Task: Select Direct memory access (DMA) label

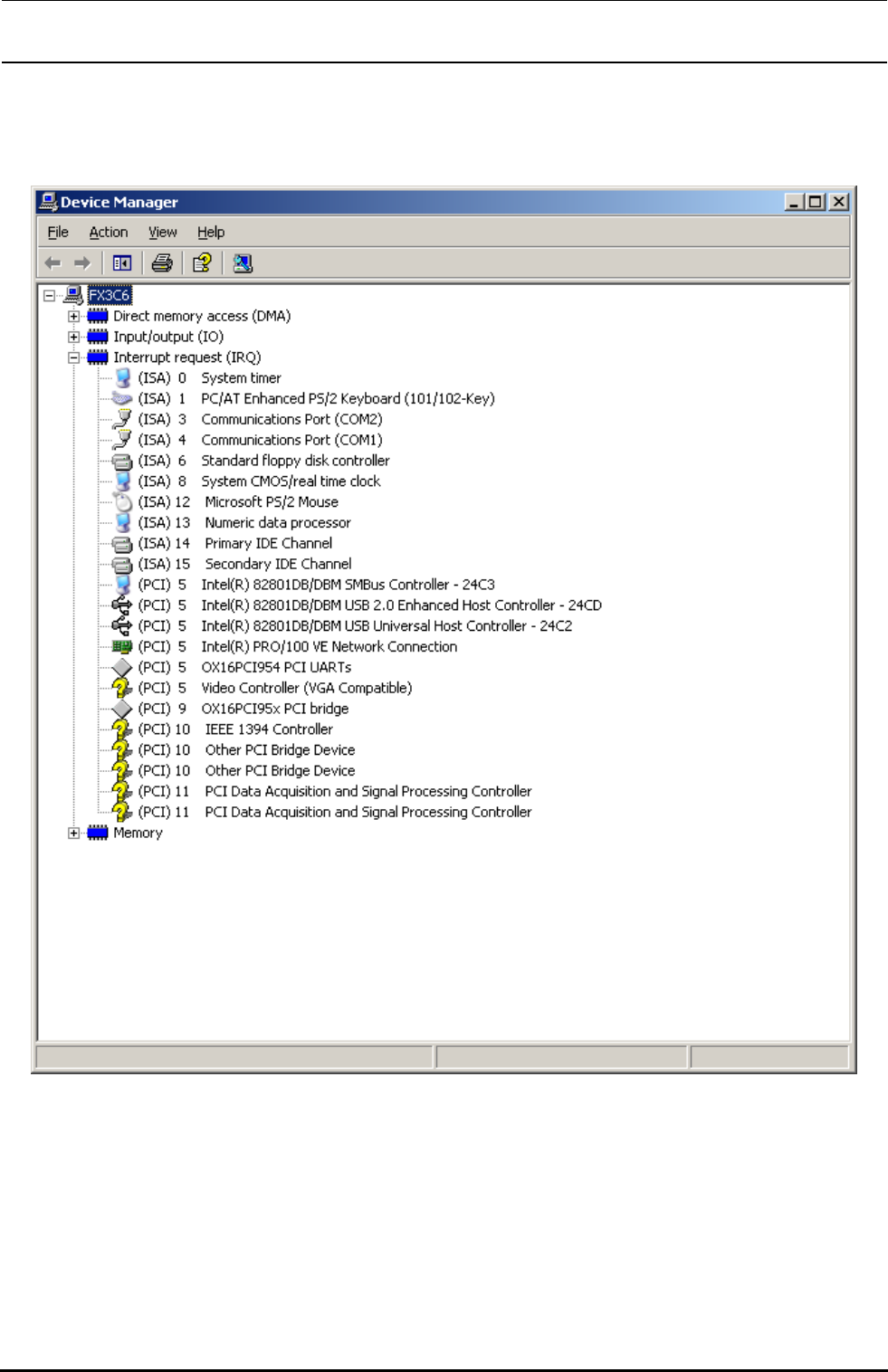Action: (202, 316)
